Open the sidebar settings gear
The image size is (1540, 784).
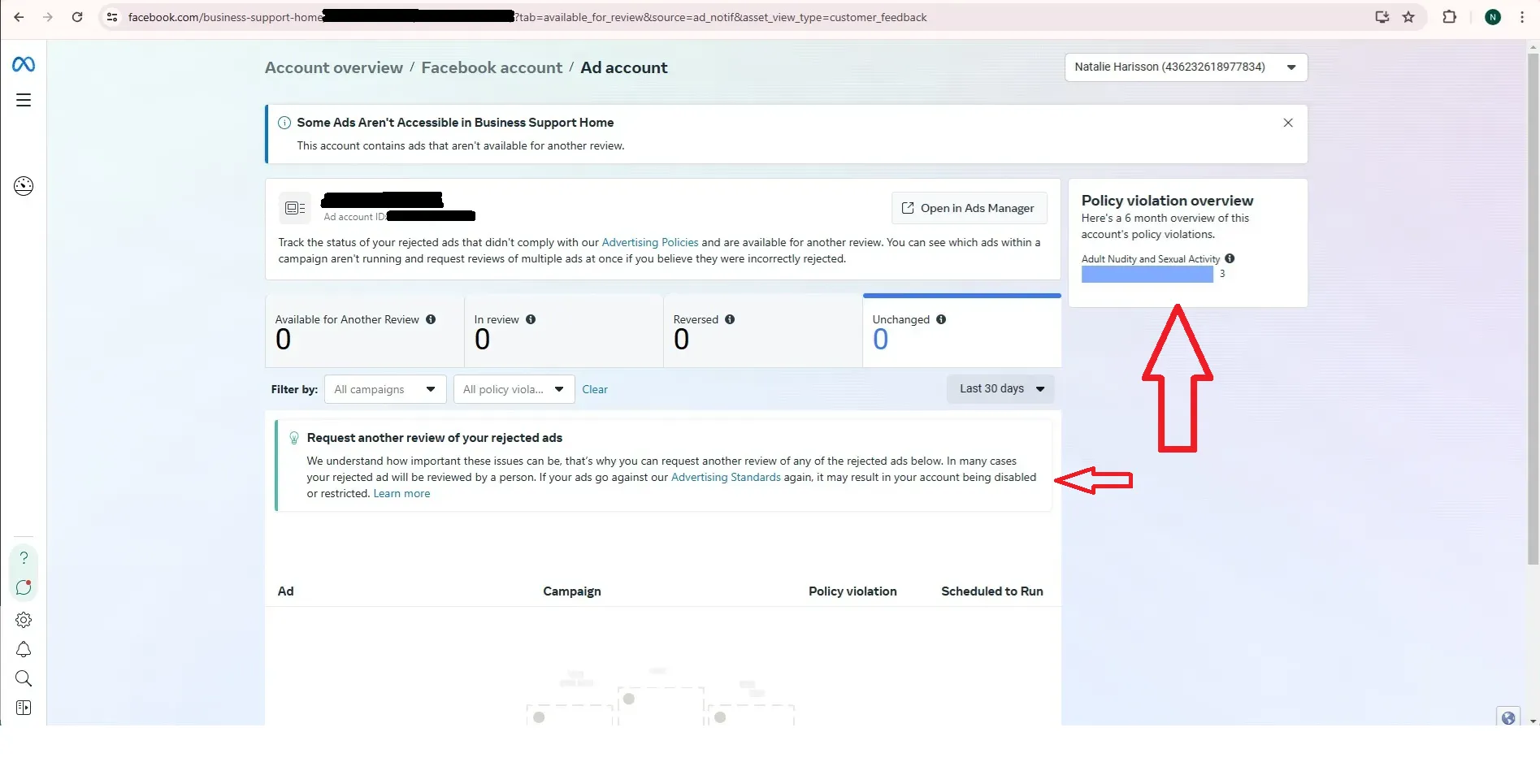click(x=24, y=620)
